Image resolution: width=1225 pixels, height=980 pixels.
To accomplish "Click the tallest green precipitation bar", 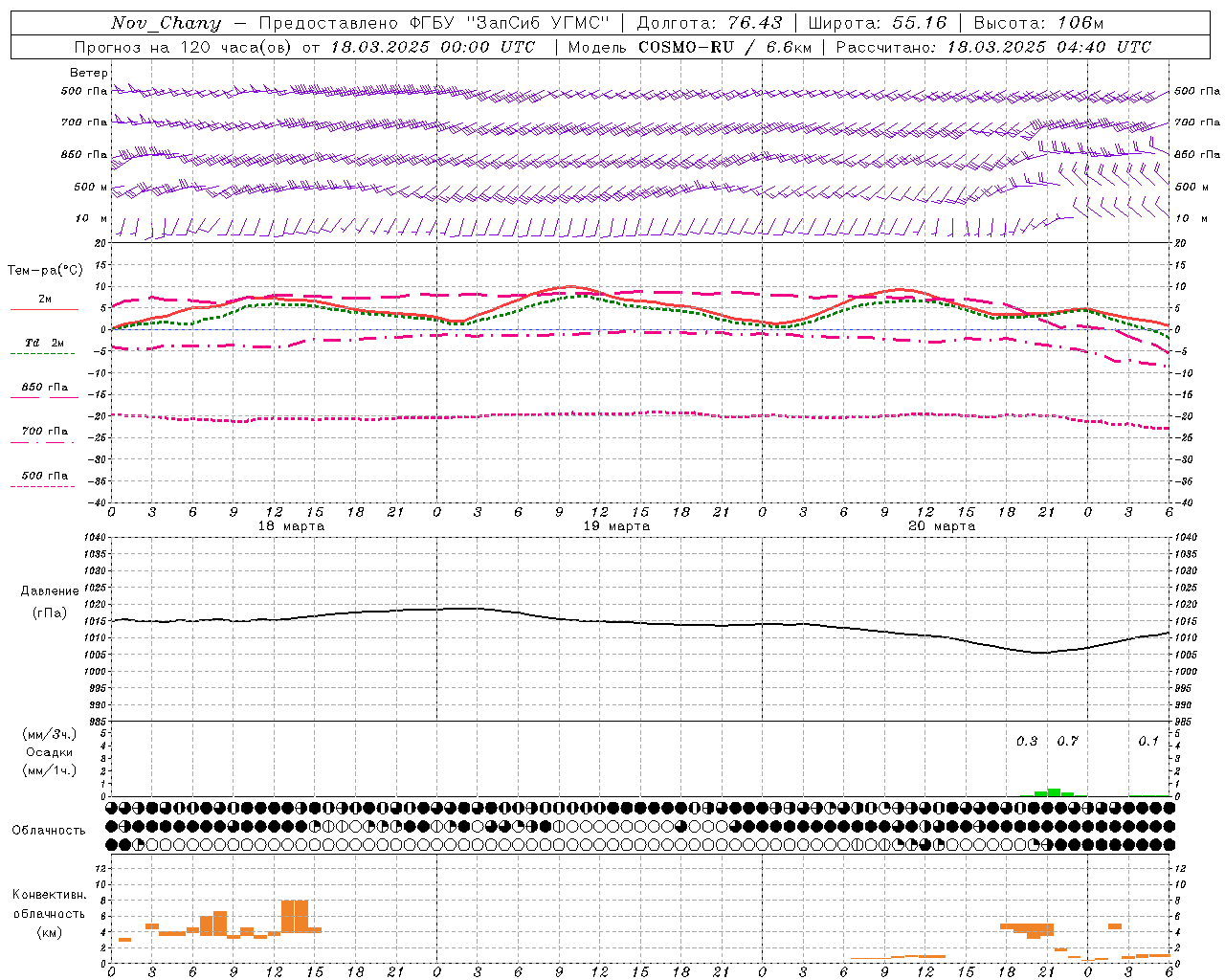I will (x=1054, y=792).
